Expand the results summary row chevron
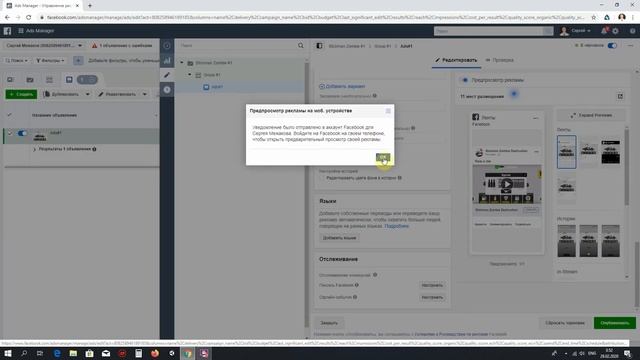 tap(34, 149)
